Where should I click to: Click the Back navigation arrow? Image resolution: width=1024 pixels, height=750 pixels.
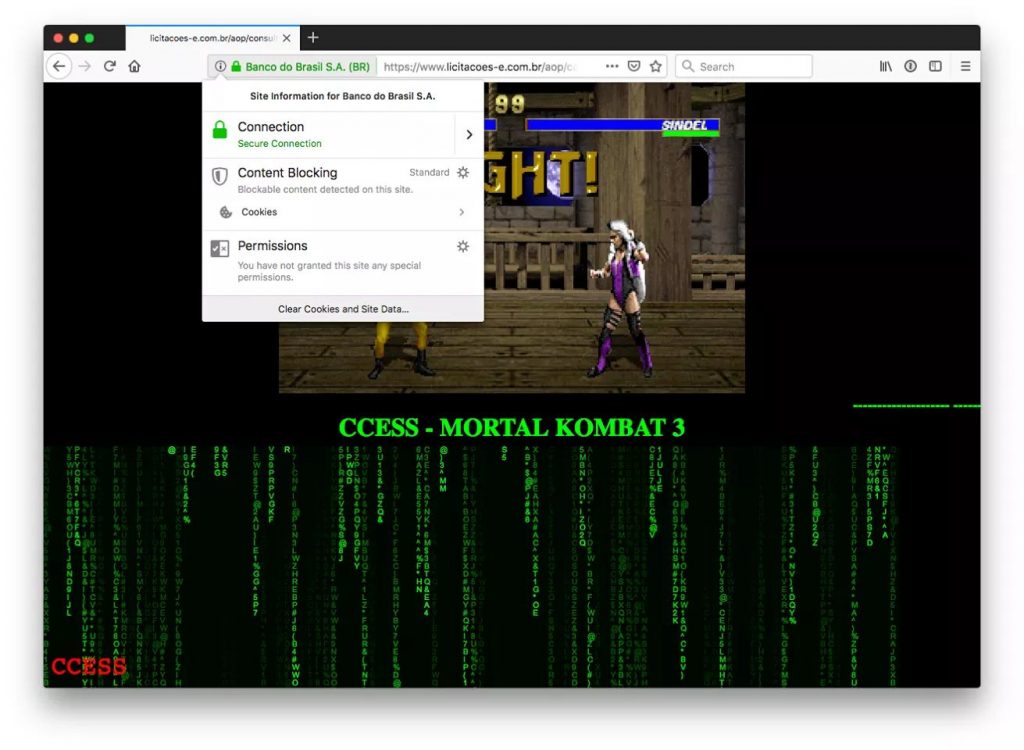[x=59, y=67]
